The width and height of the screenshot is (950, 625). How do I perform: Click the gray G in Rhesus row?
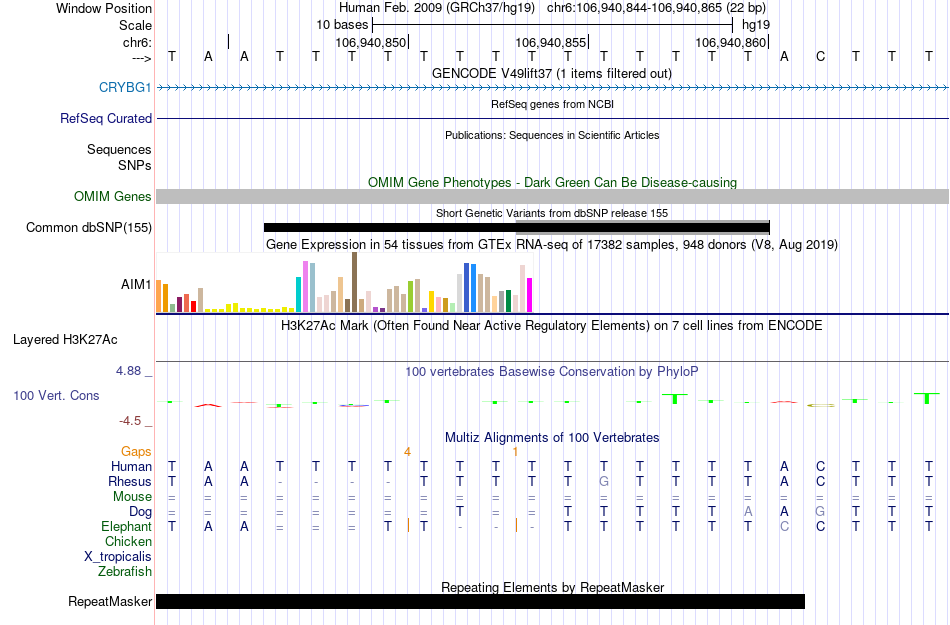(x=603, y=481)
